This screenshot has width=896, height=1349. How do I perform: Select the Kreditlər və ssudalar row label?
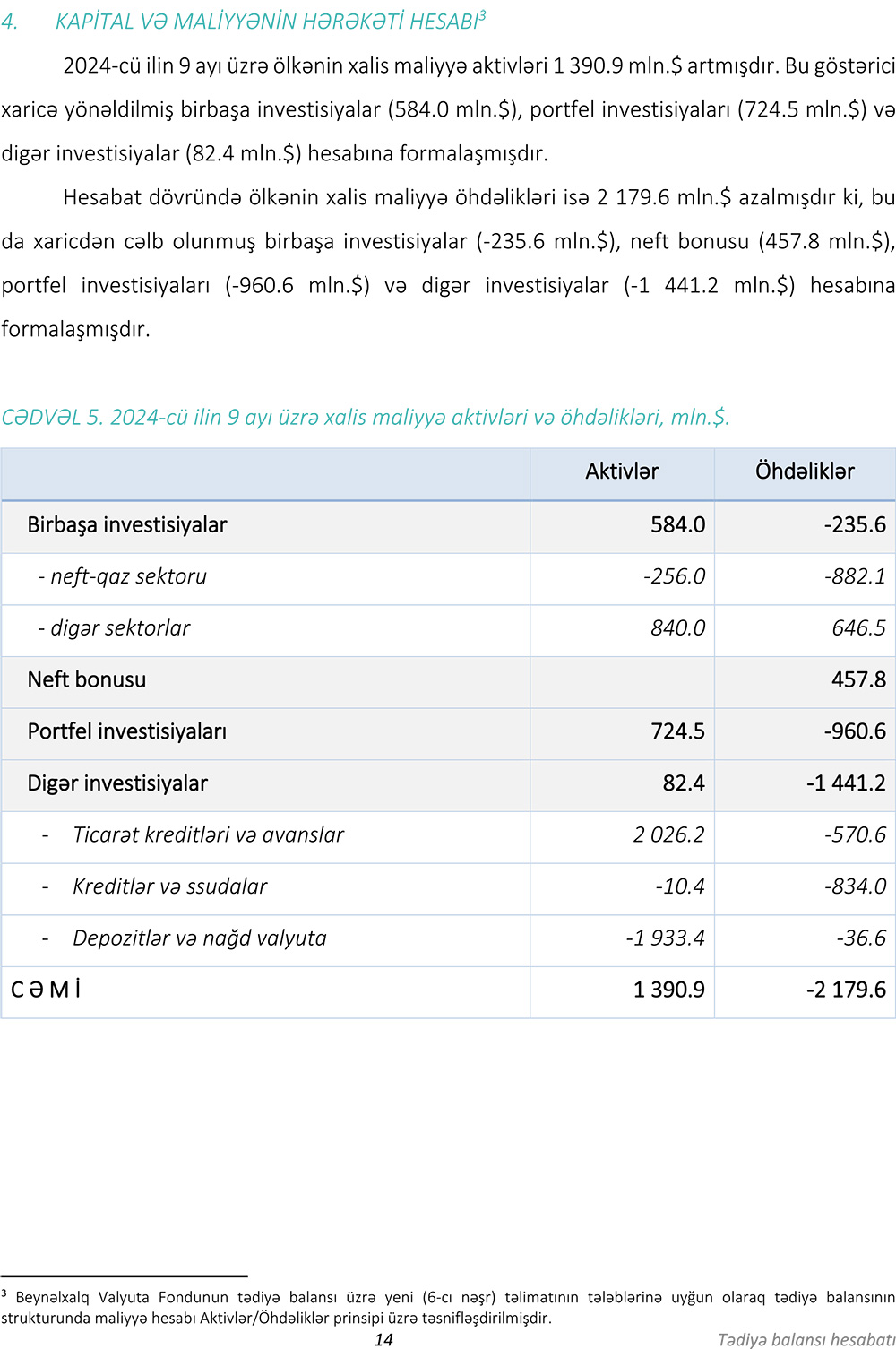pos(169,886)
